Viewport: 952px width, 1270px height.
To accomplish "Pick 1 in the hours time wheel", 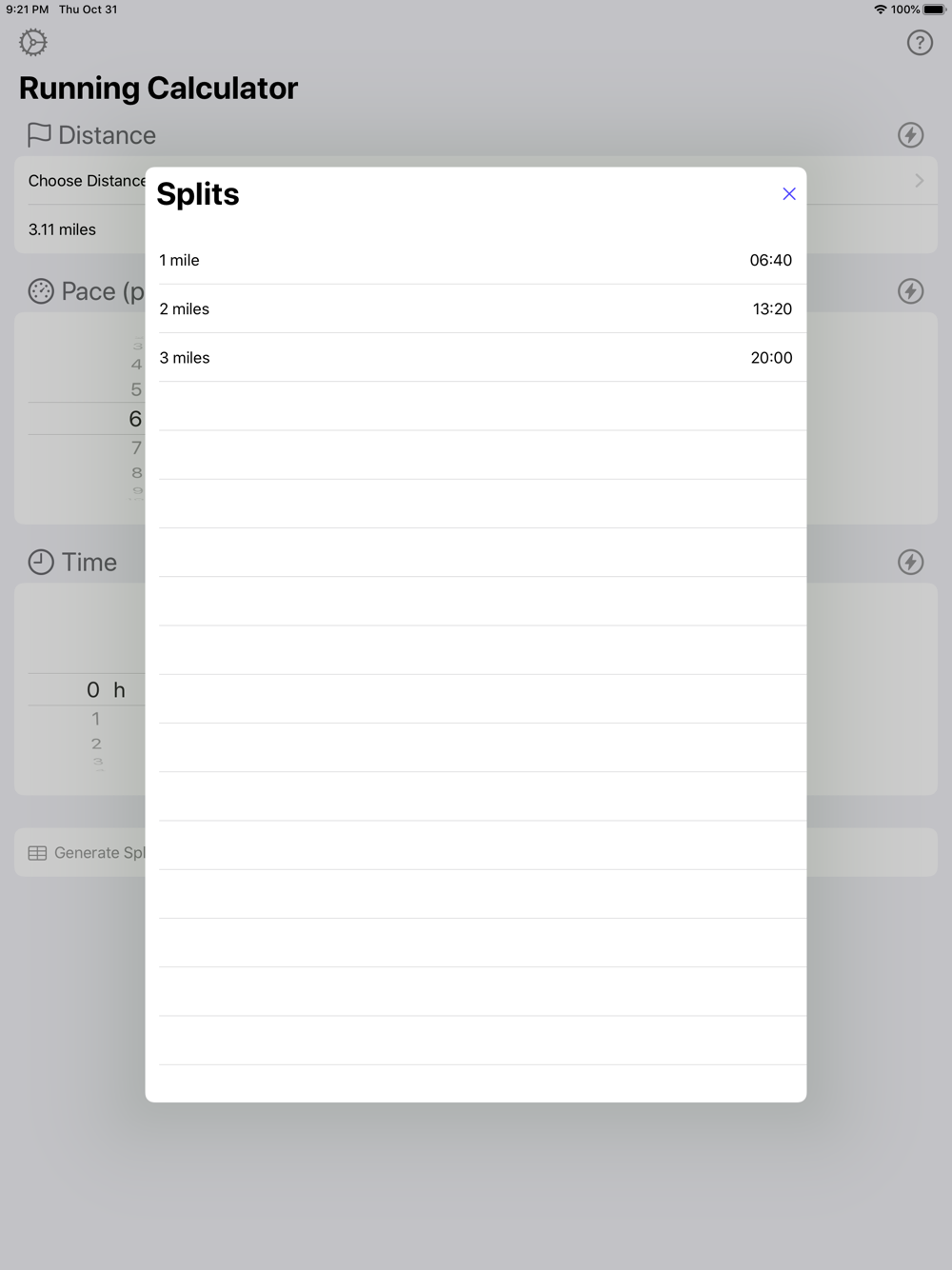I will pyautogui.click(x=95, y=719).
